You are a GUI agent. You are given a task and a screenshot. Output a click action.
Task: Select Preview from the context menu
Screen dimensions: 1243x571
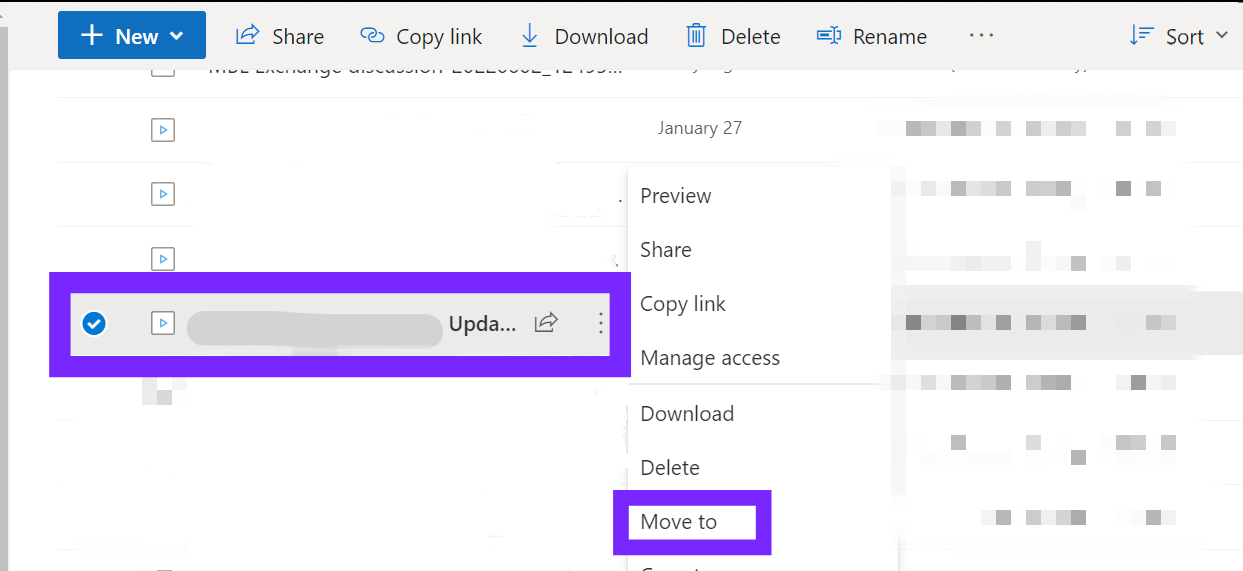point(676,196)
